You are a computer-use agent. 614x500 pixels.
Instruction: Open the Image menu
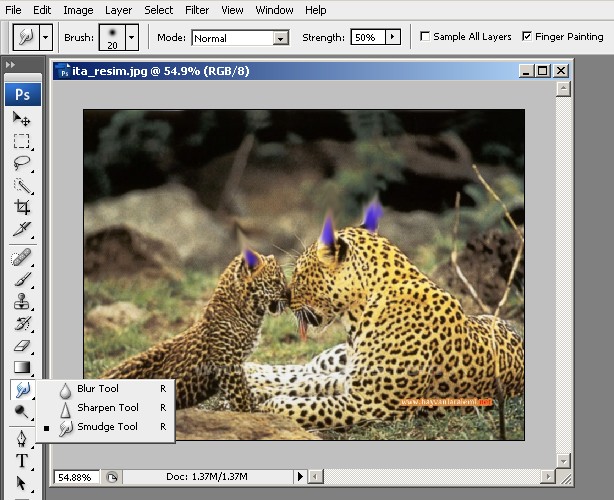pyautogui.click(x=78, y=10)
